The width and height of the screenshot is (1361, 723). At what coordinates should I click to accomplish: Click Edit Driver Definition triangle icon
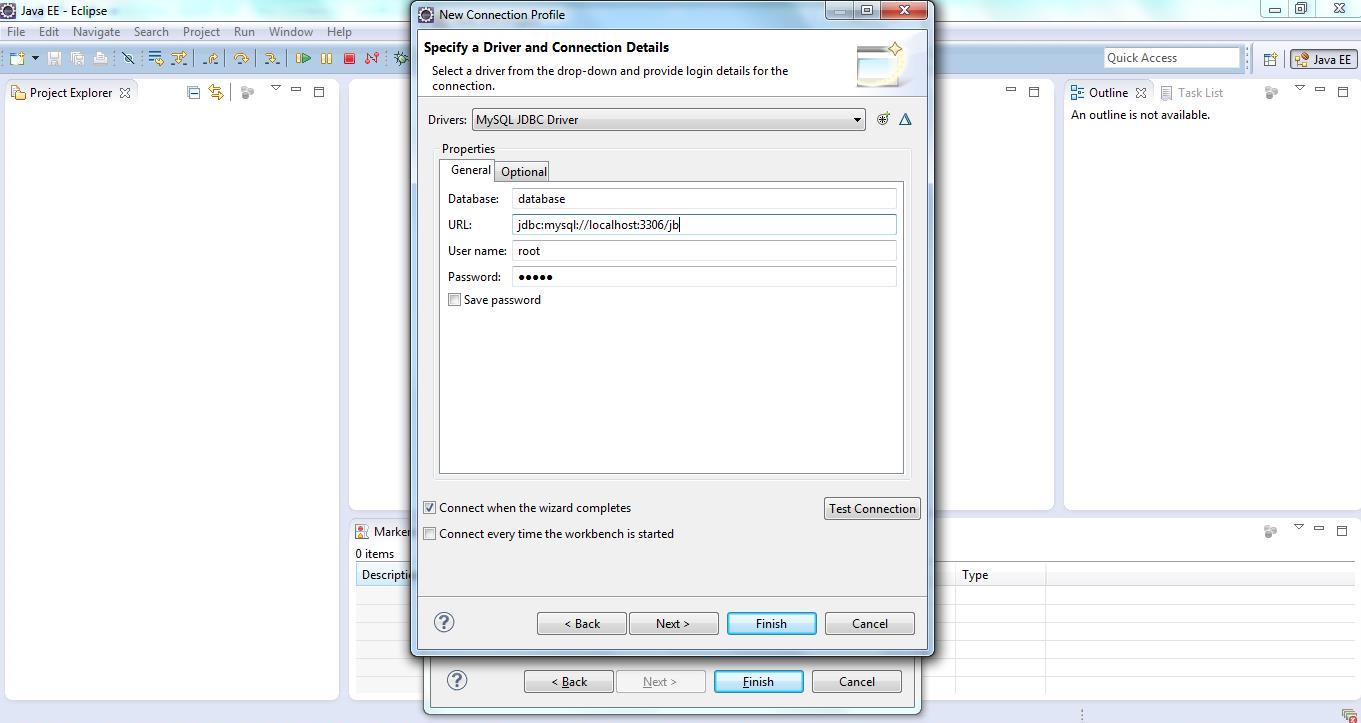[905, 119]
